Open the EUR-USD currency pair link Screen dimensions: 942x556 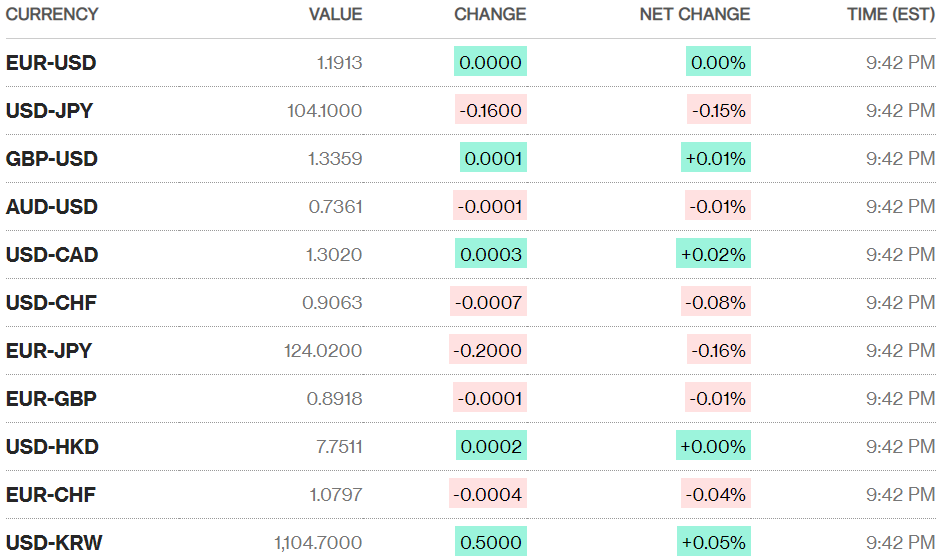click(x=51, y=63)
